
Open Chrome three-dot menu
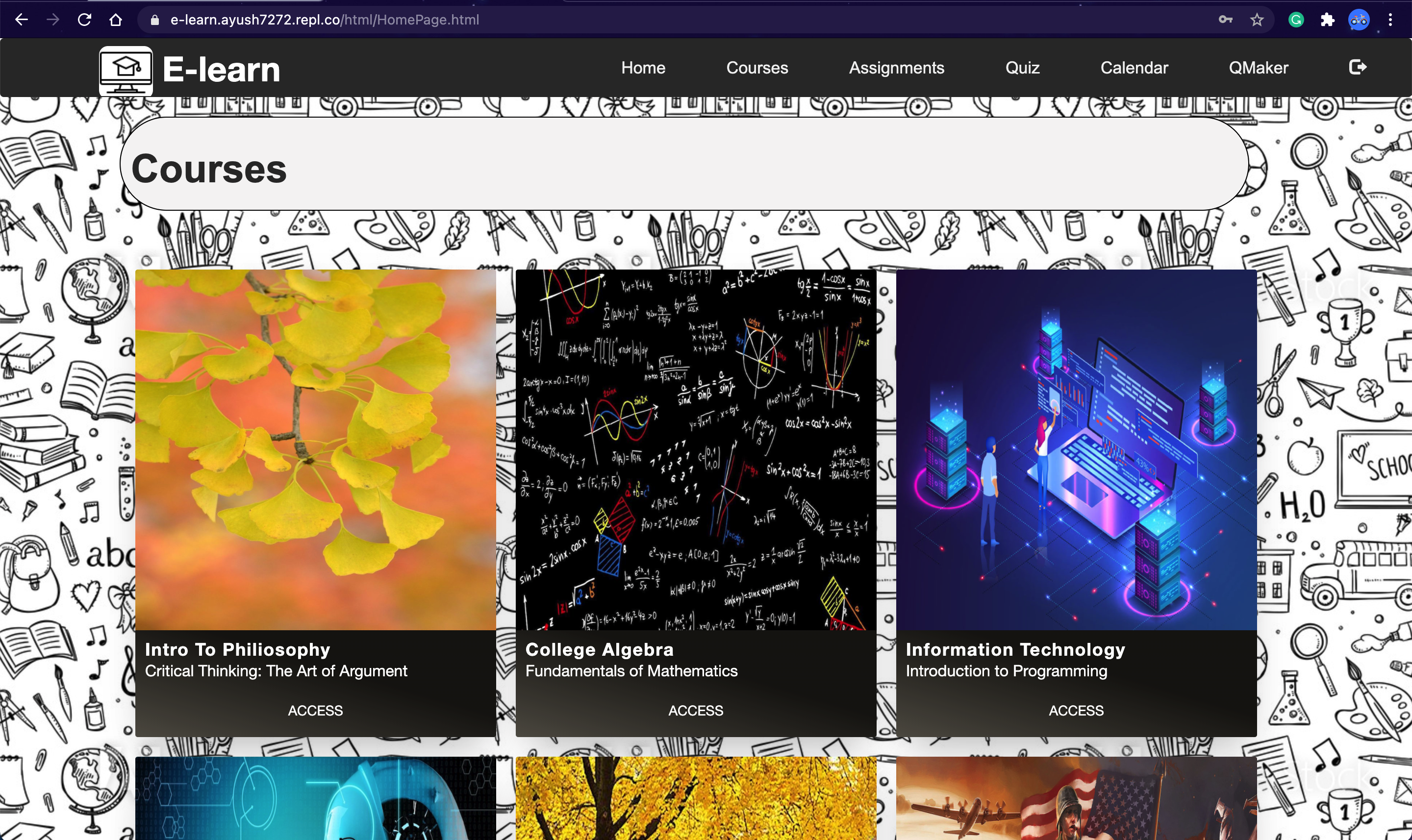tap(1390, 20)
